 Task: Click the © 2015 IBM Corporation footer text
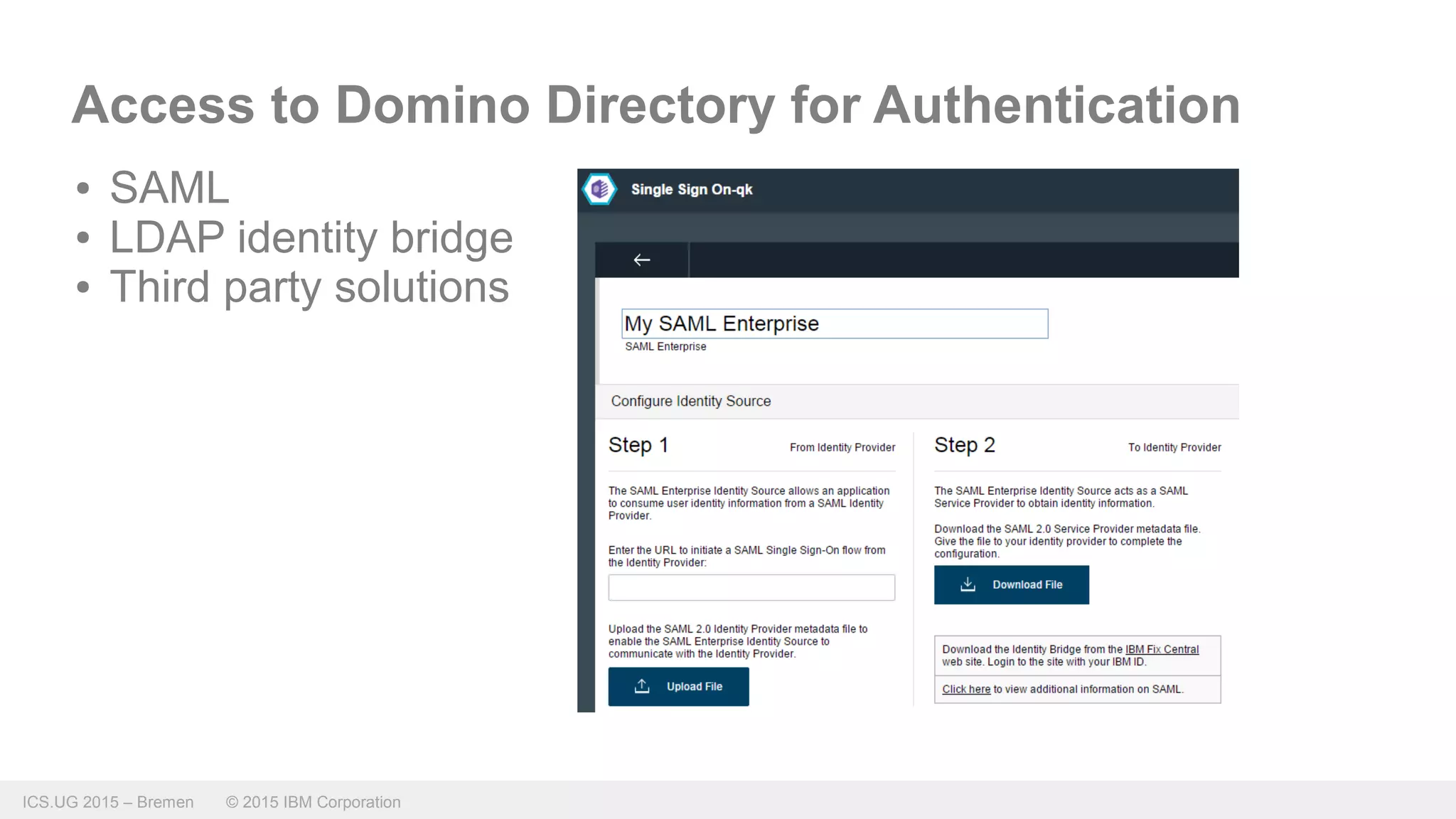pyautogui.click(x=313, y=802)
